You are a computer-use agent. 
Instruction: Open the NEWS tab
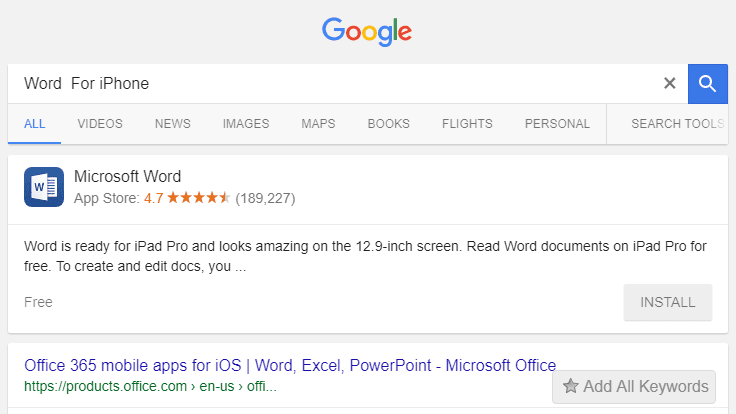172,124
